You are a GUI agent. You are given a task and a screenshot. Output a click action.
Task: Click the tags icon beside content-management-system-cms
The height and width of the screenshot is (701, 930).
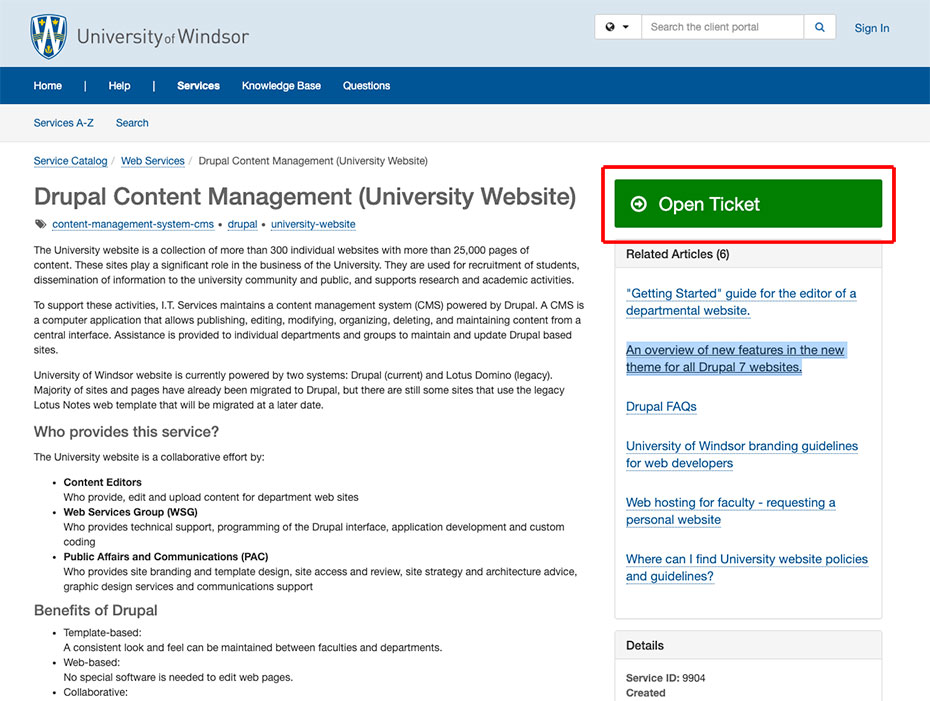pyautogui.click(x=40, y=225)
